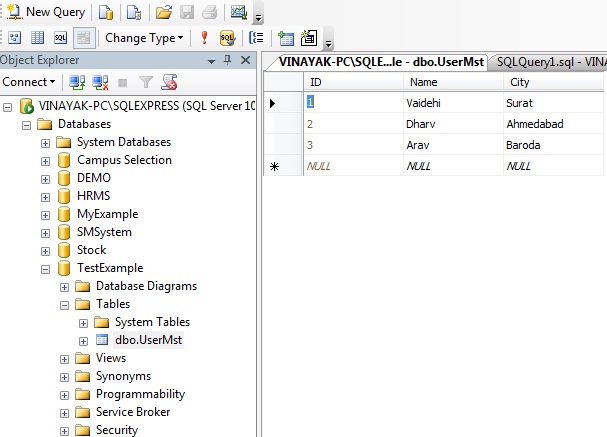Click the Add Table icon
The width and height of the screenshot is (607, 437).
(286, 38)
